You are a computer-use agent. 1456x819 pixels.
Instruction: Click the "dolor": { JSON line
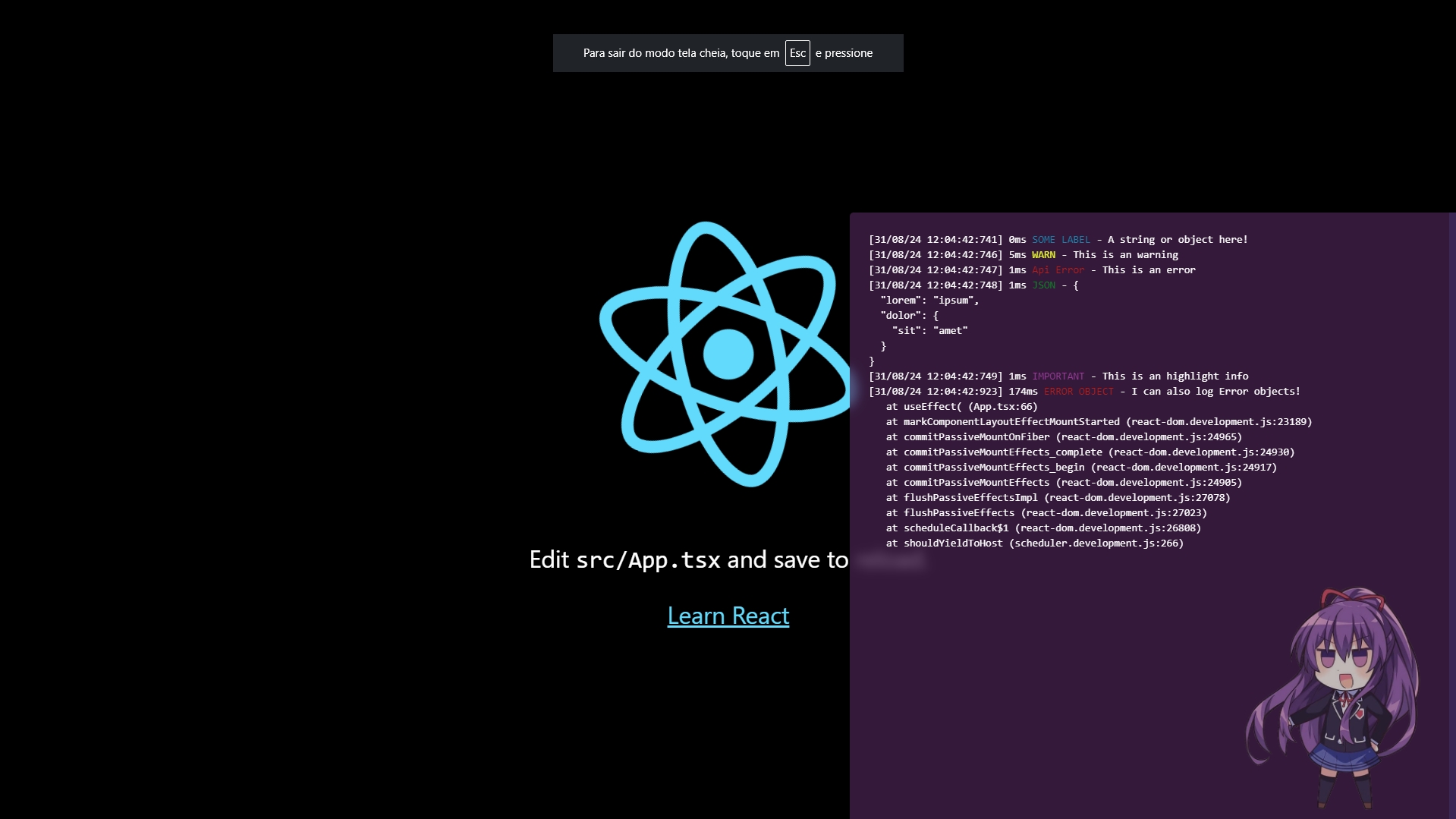909,316
